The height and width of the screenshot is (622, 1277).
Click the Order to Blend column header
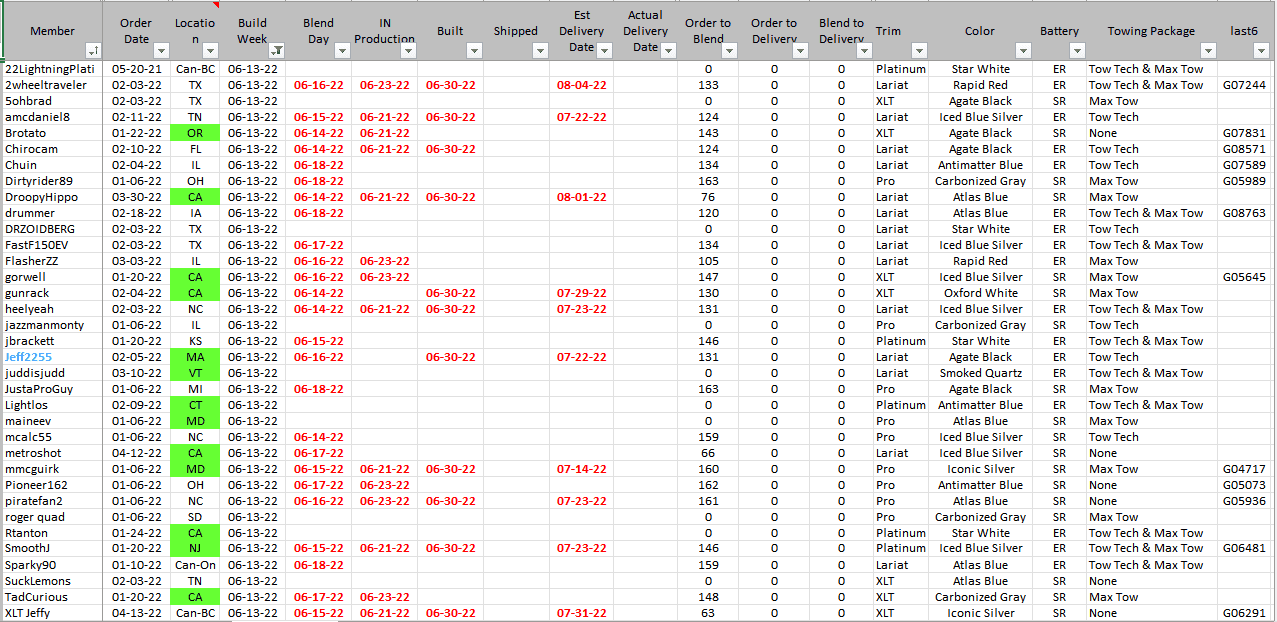pos(708,31)
